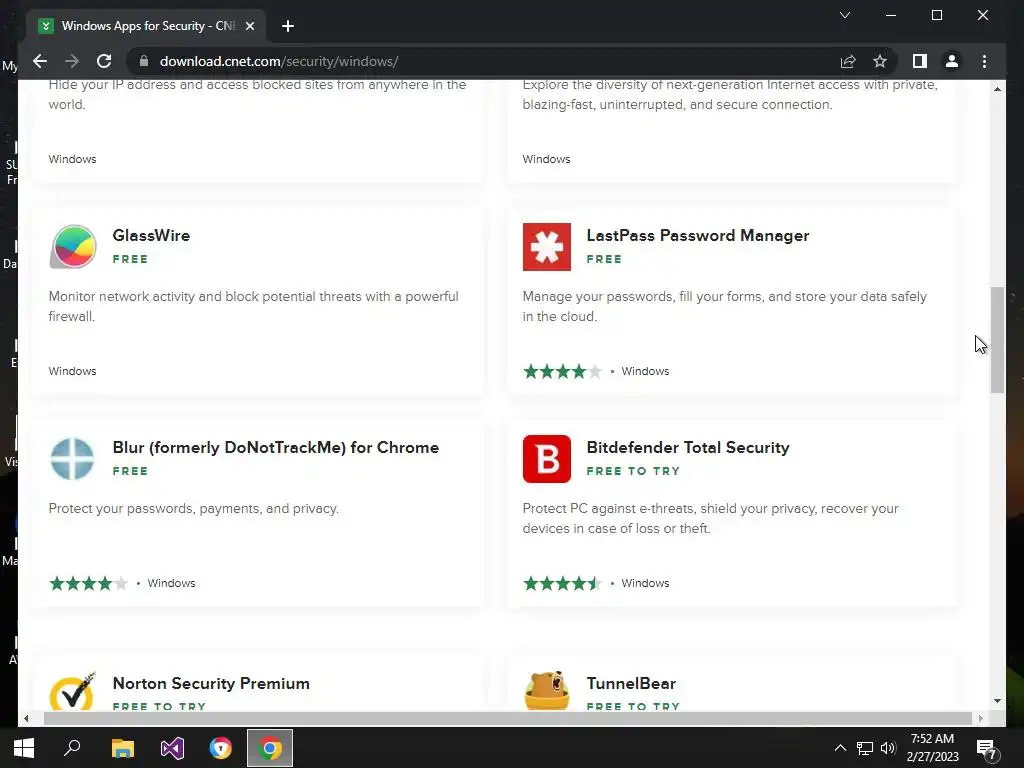Click the network tray icon
This screenshot has height=768, width=1024.
pyautogui.click(x=865, y=748)
